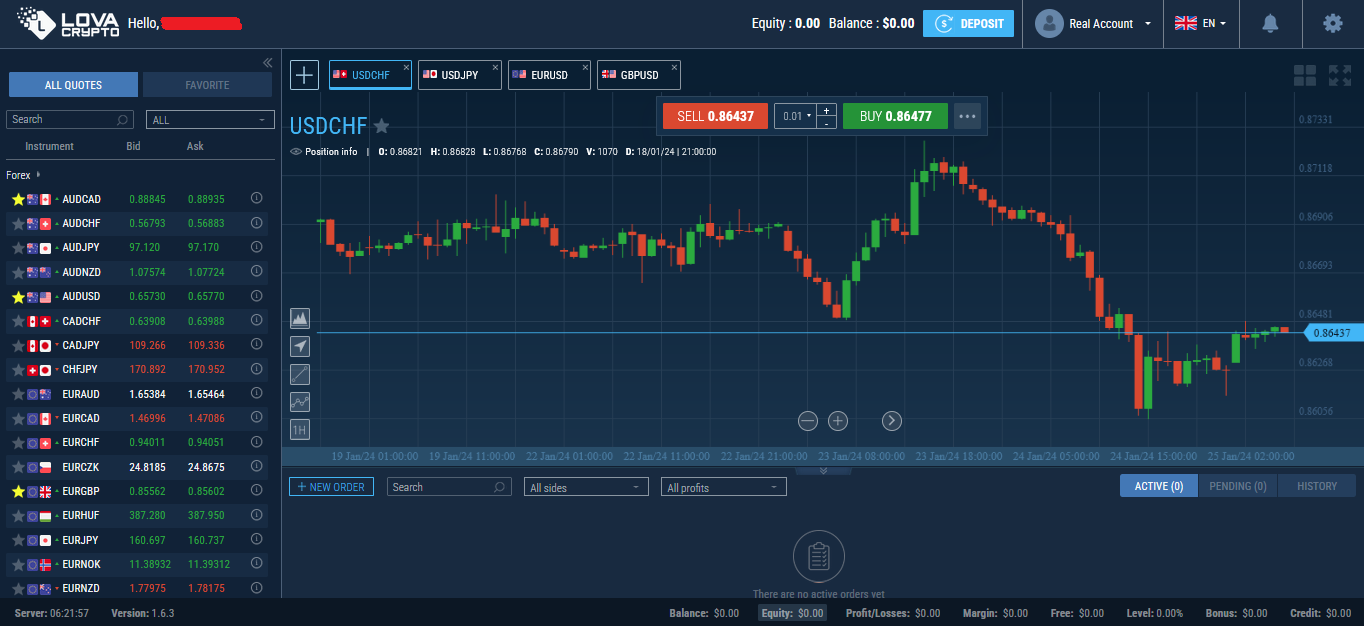The height and width of the screenshot is (626, 1364).
Task: Switch to FAVORITE tab
Action: (x=207, y=85)
